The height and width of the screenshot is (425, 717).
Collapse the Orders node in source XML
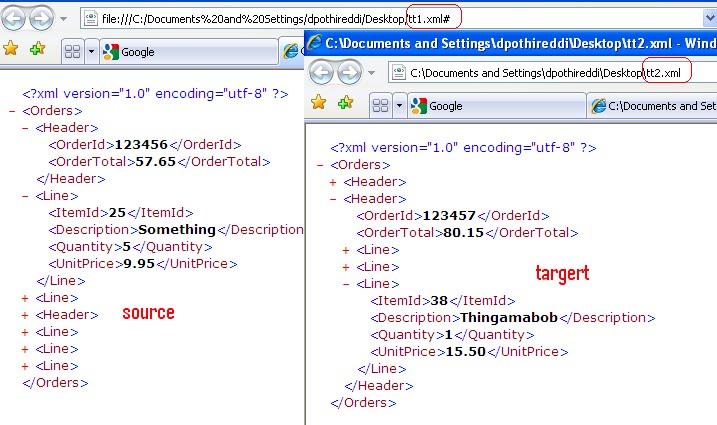click(x=12, y=111)
